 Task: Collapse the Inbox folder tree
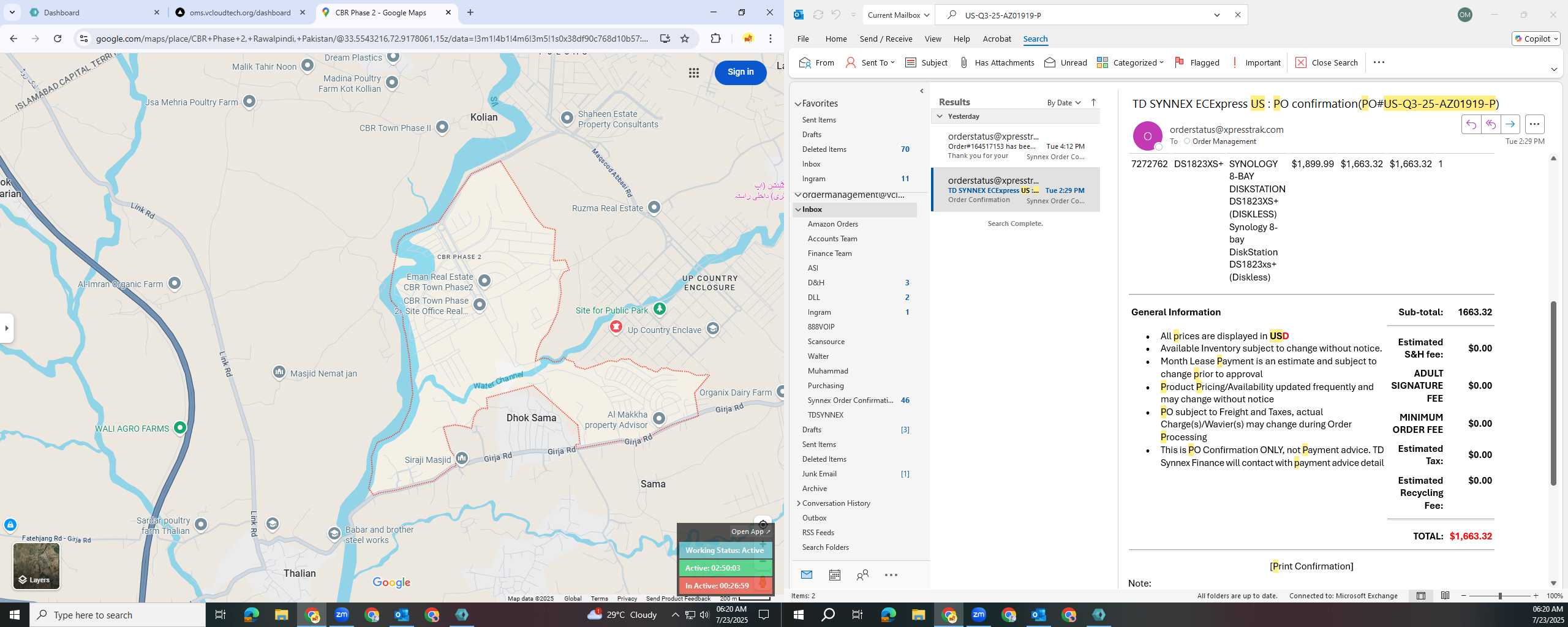coord(798,209)
